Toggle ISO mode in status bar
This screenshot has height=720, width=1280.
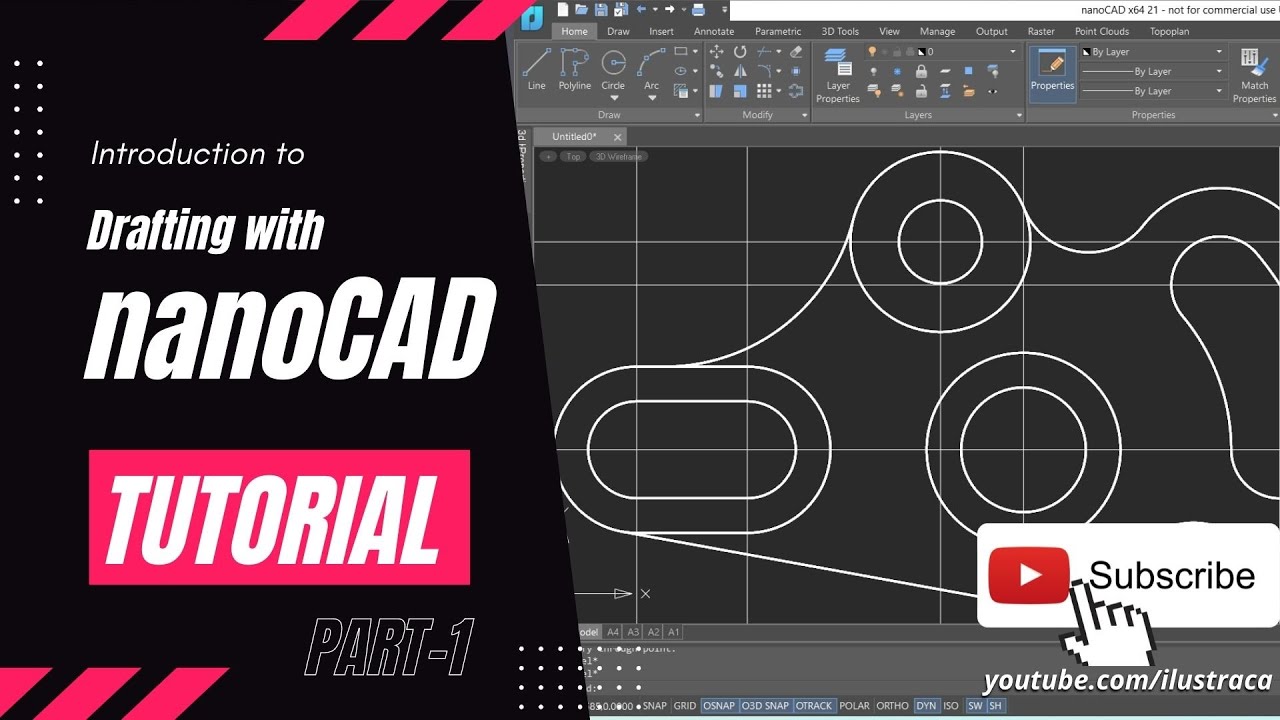951,706
